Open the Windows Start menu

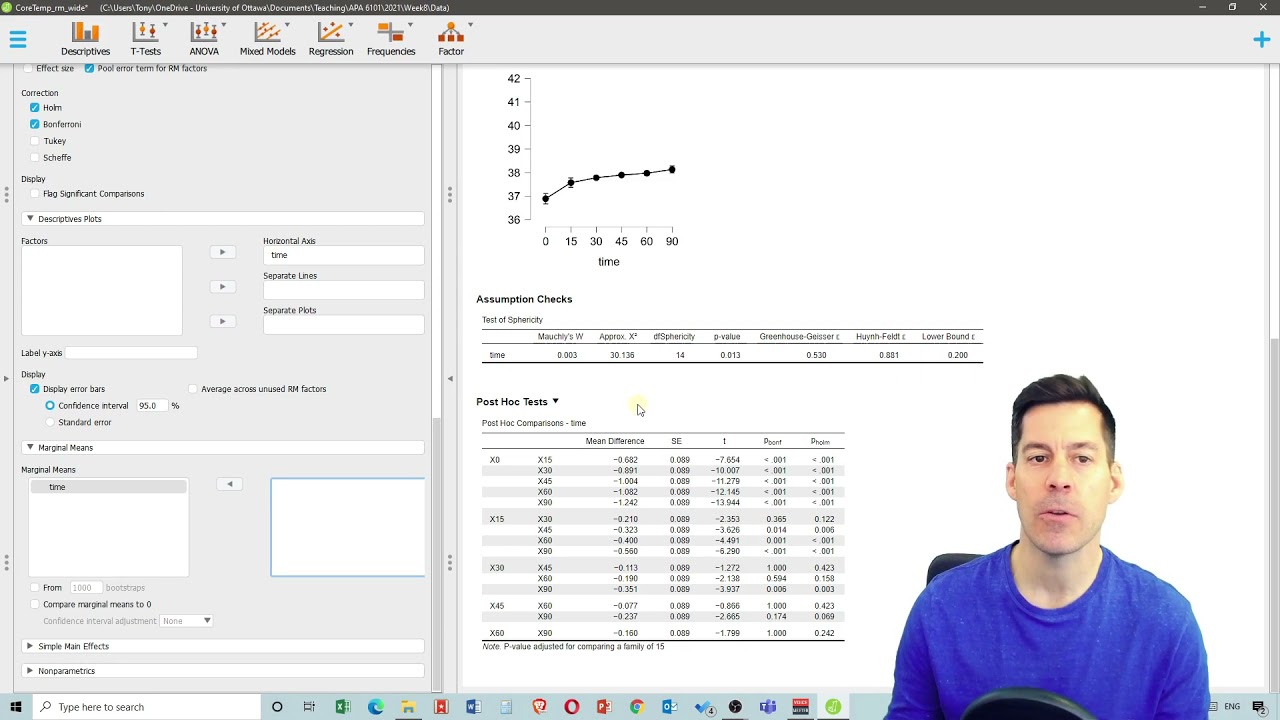coord(16,707)
